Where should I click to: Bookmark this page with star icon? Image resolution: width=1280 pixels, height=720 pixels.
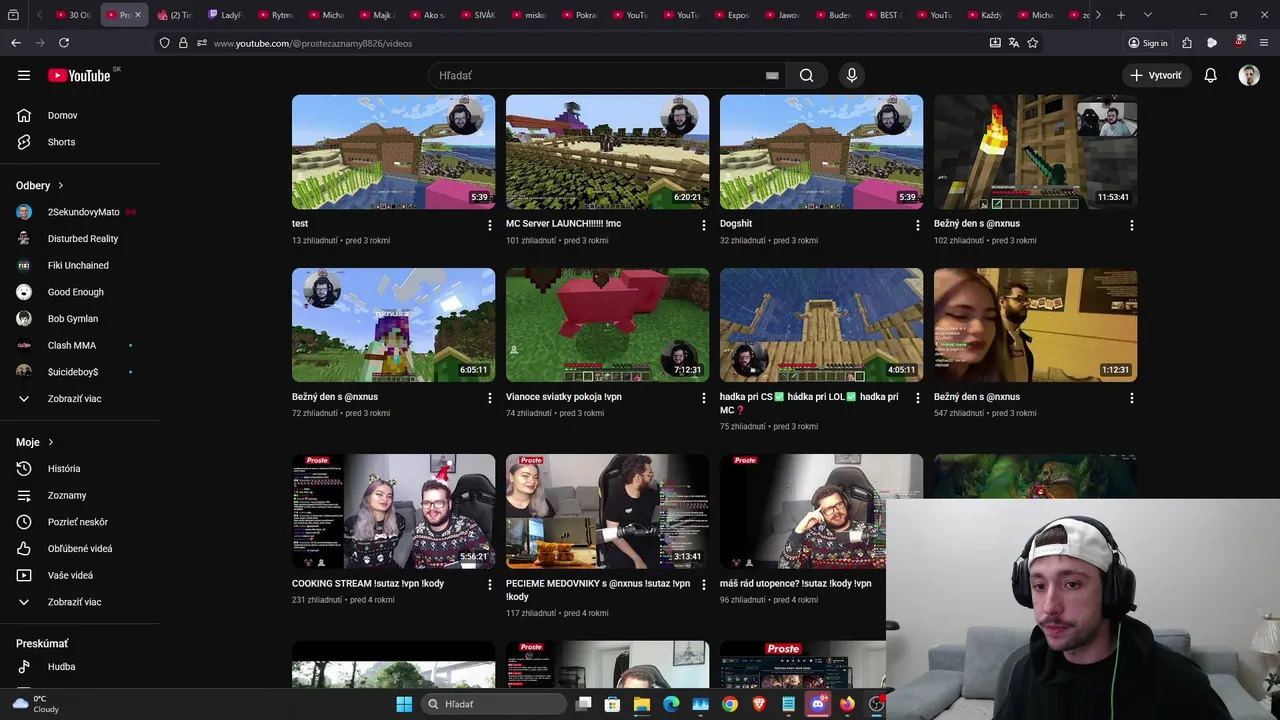[1033, 43]
